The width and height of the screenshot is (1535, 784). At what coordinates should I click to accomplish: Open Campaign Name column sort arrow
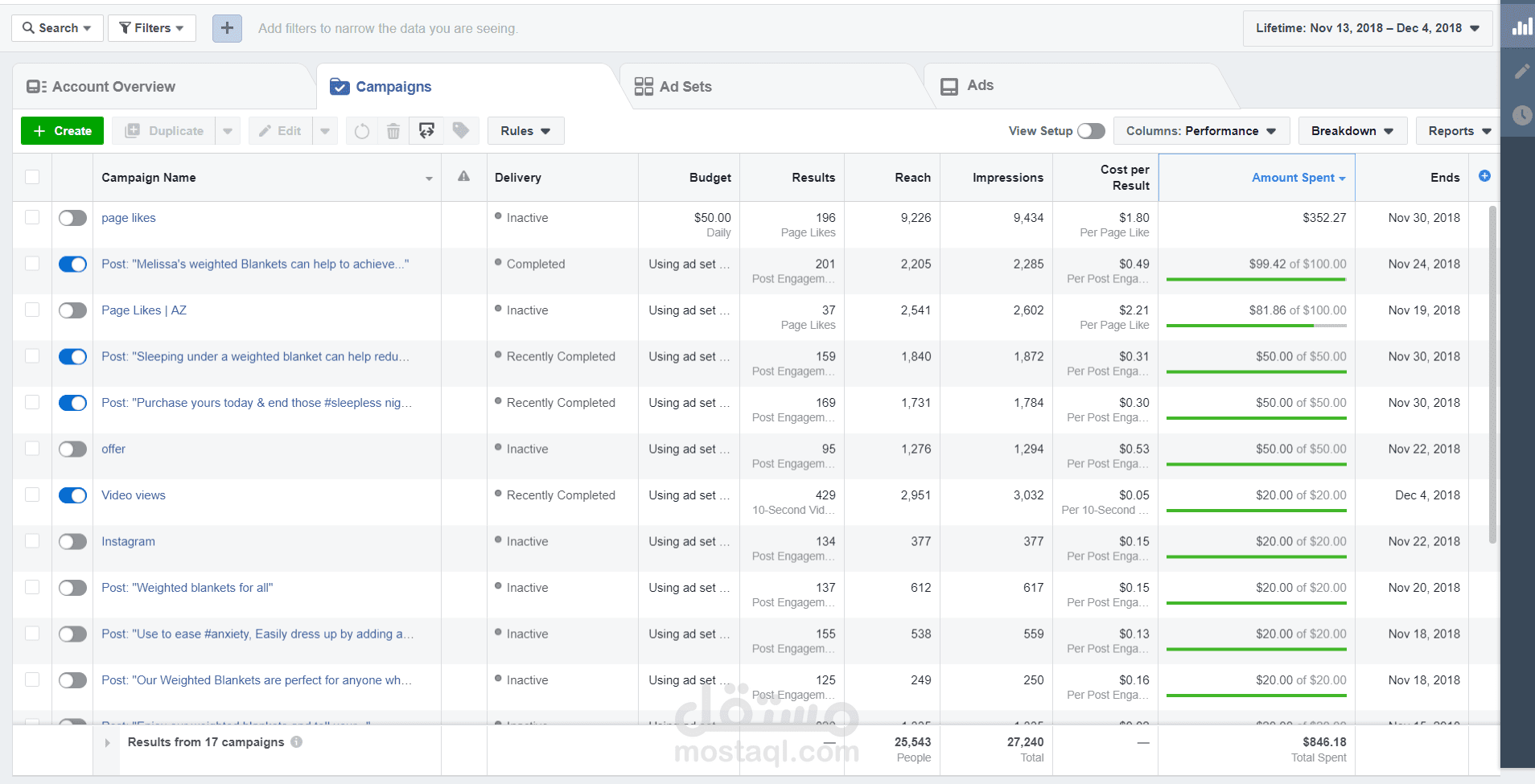click(x=429, y=179)
